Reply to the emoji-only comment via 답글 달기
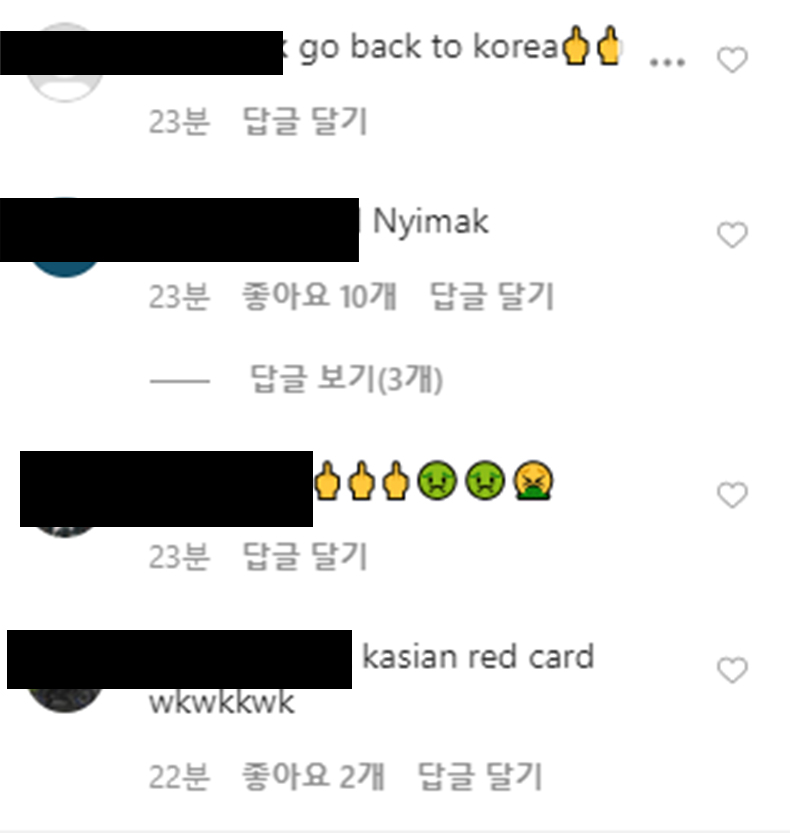This screenshot has height=833, width=790. [x=305, y=557]
